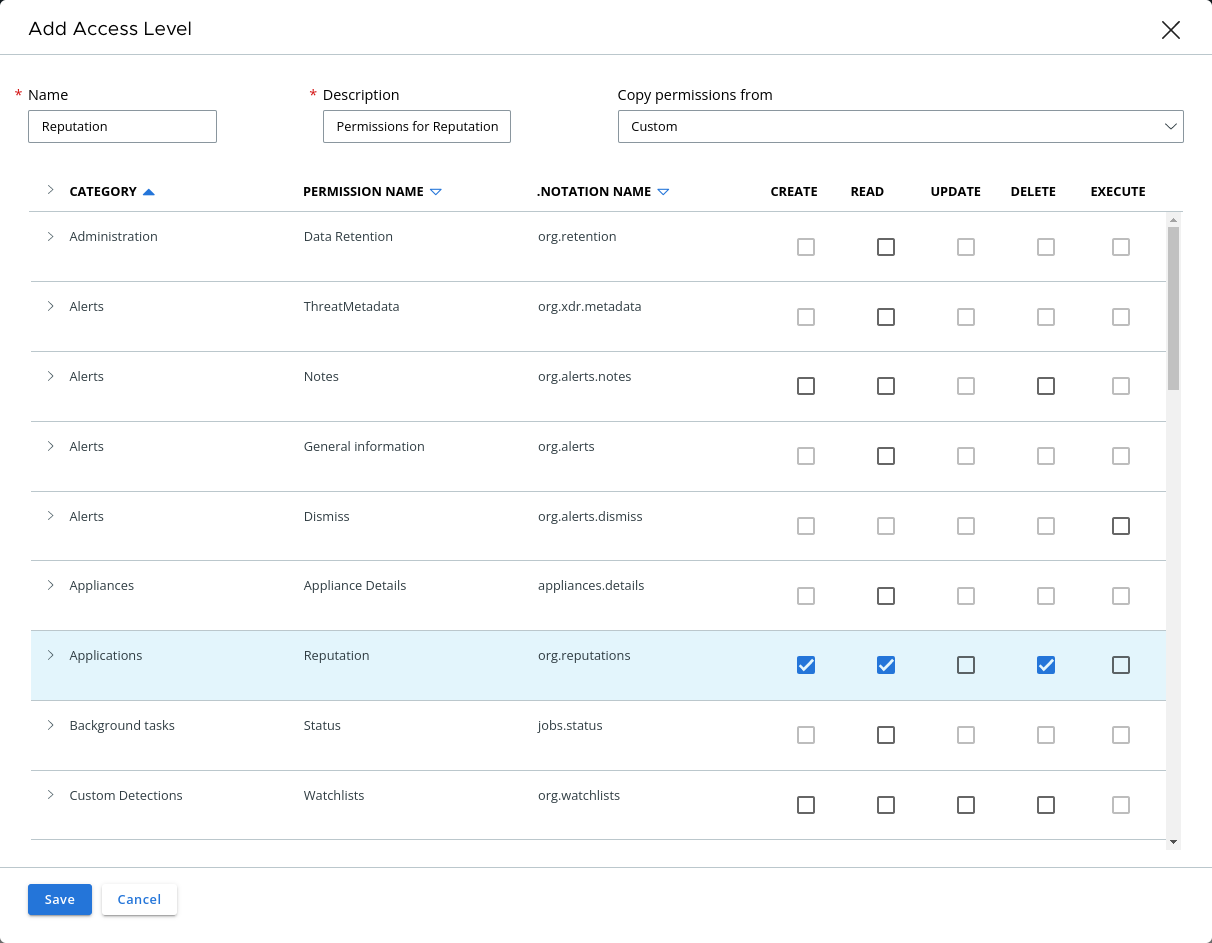Click the scroll down arrow of permissions list
Viewport: 1212px width, 943px height.
click(1173, 842)
